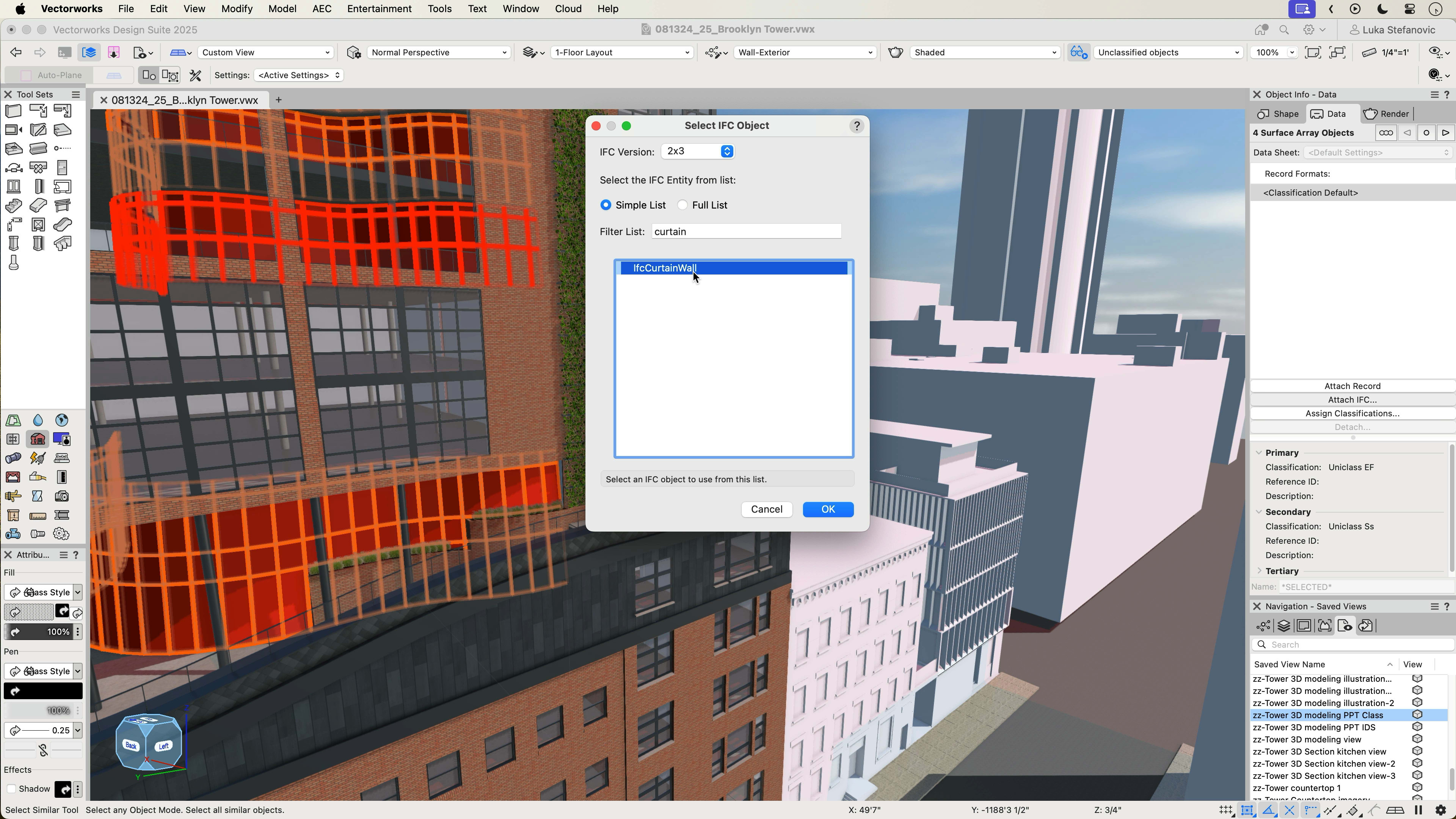Click the Wall tool icon in Tool Sets
Screen dimensions: 1456x819
click(x=14, y=111)
